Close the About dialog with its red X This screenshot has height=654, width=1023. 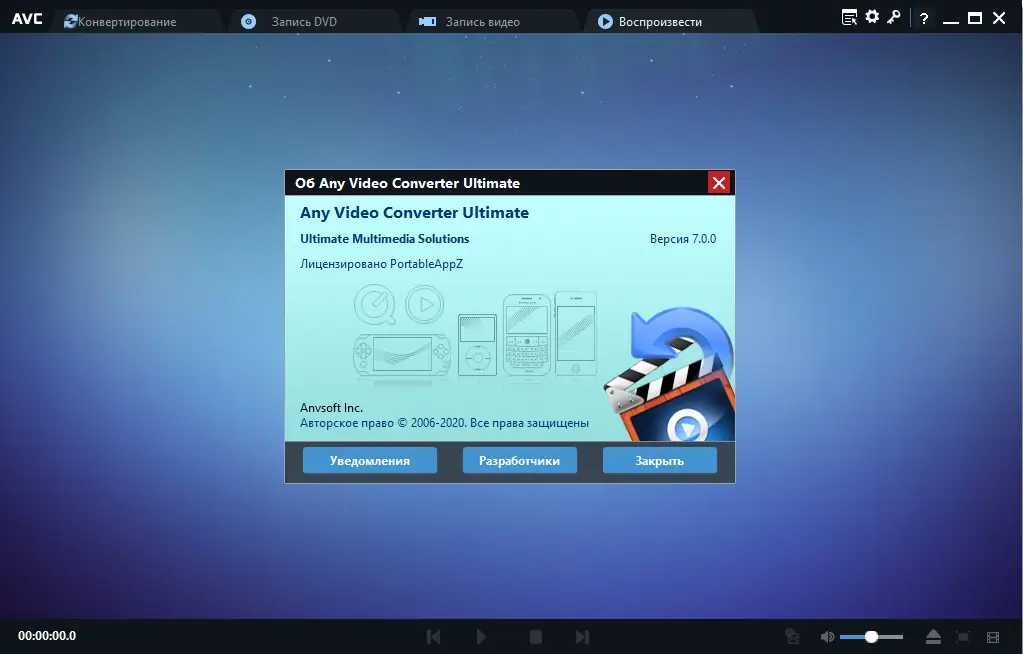tap(719, 182)
